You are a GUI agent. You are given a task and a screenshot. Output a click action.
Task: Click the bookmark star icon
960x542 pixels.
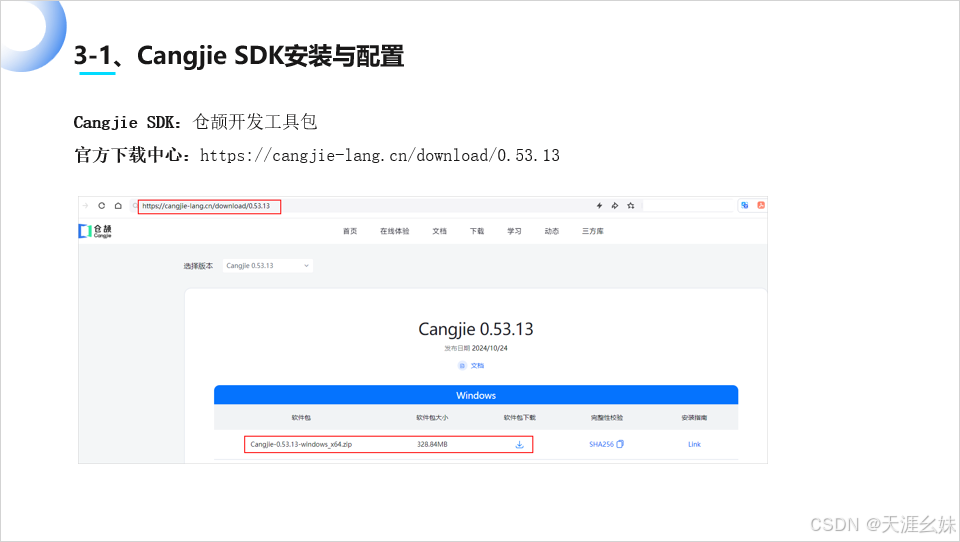coord(631,206)
